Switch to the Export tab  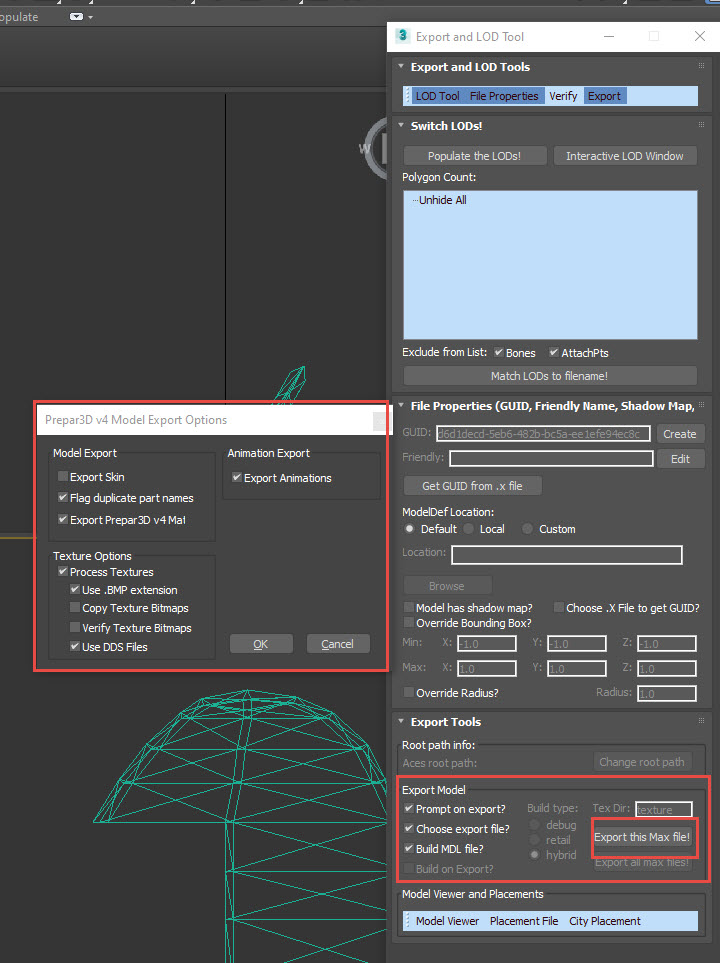click(x=605, y=96)
